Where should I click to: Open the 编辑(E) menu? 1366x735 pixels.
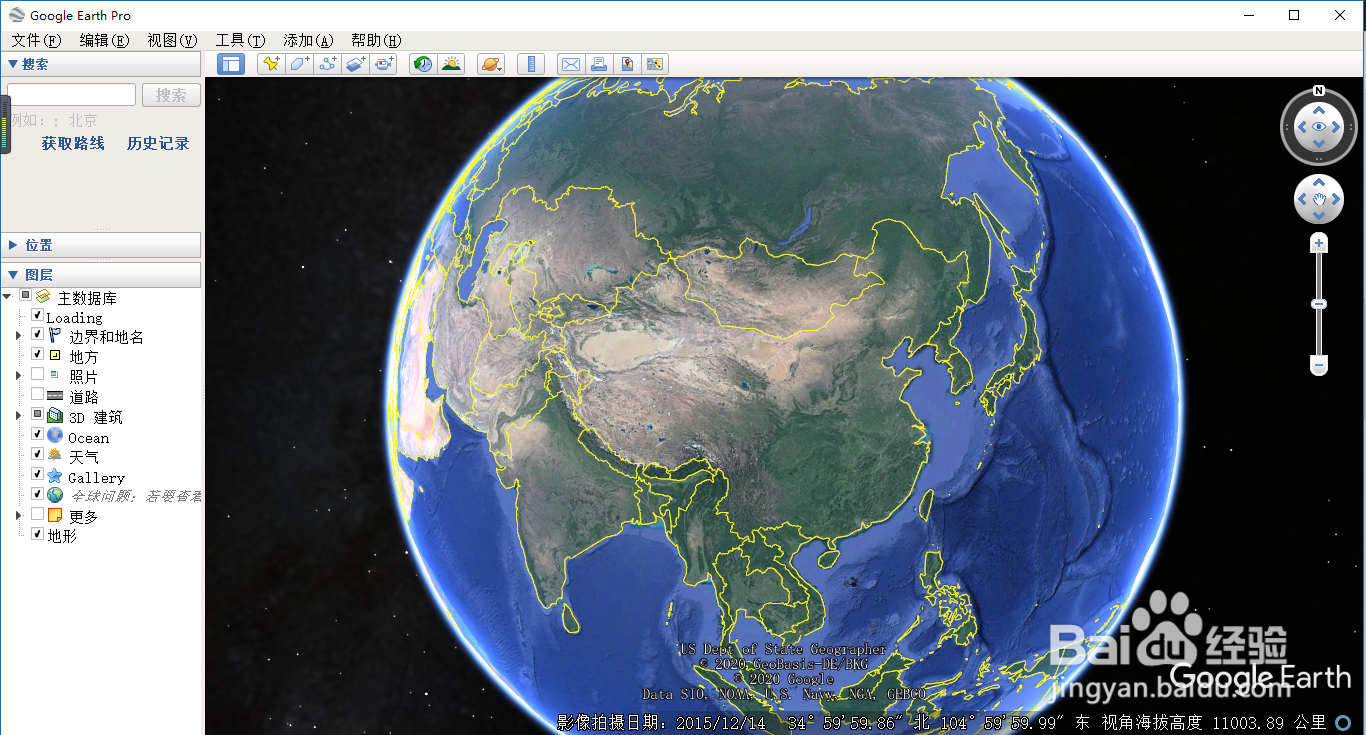[105, 40]
